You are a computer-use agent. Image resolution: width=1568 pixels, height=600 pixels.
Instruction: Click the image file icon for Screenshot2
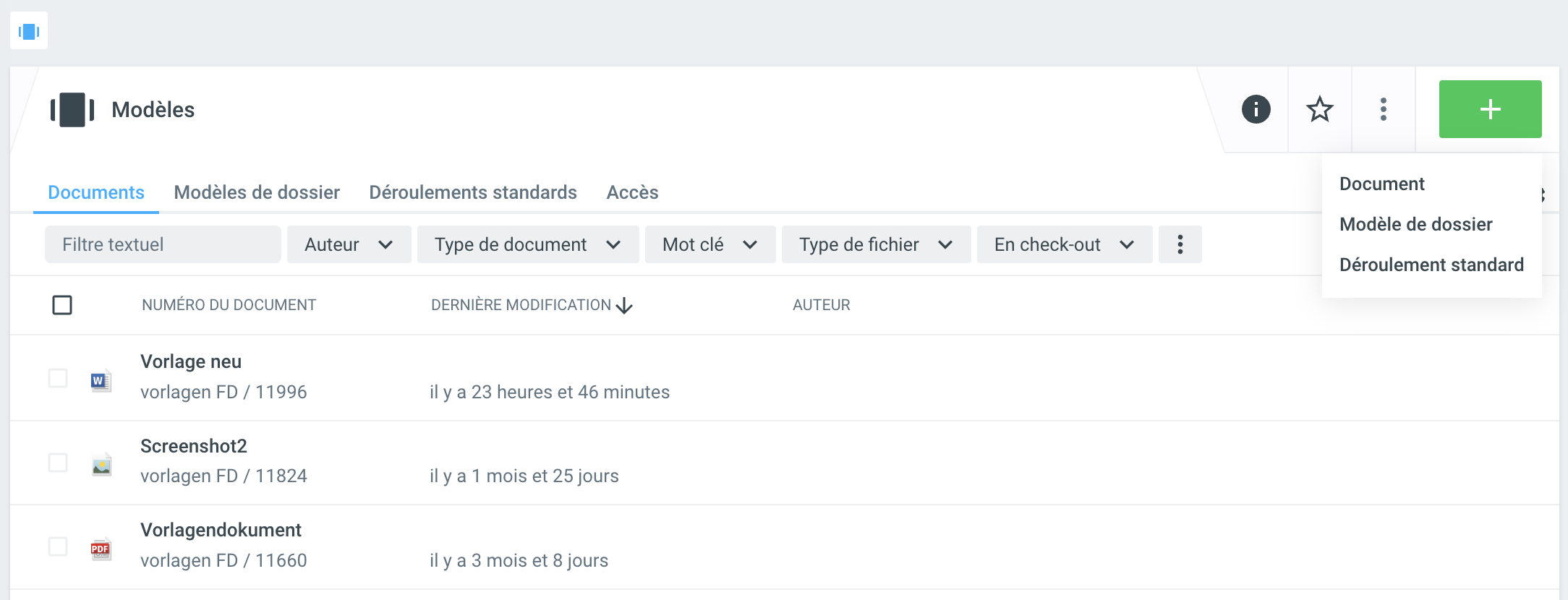[x=101, y=465]
